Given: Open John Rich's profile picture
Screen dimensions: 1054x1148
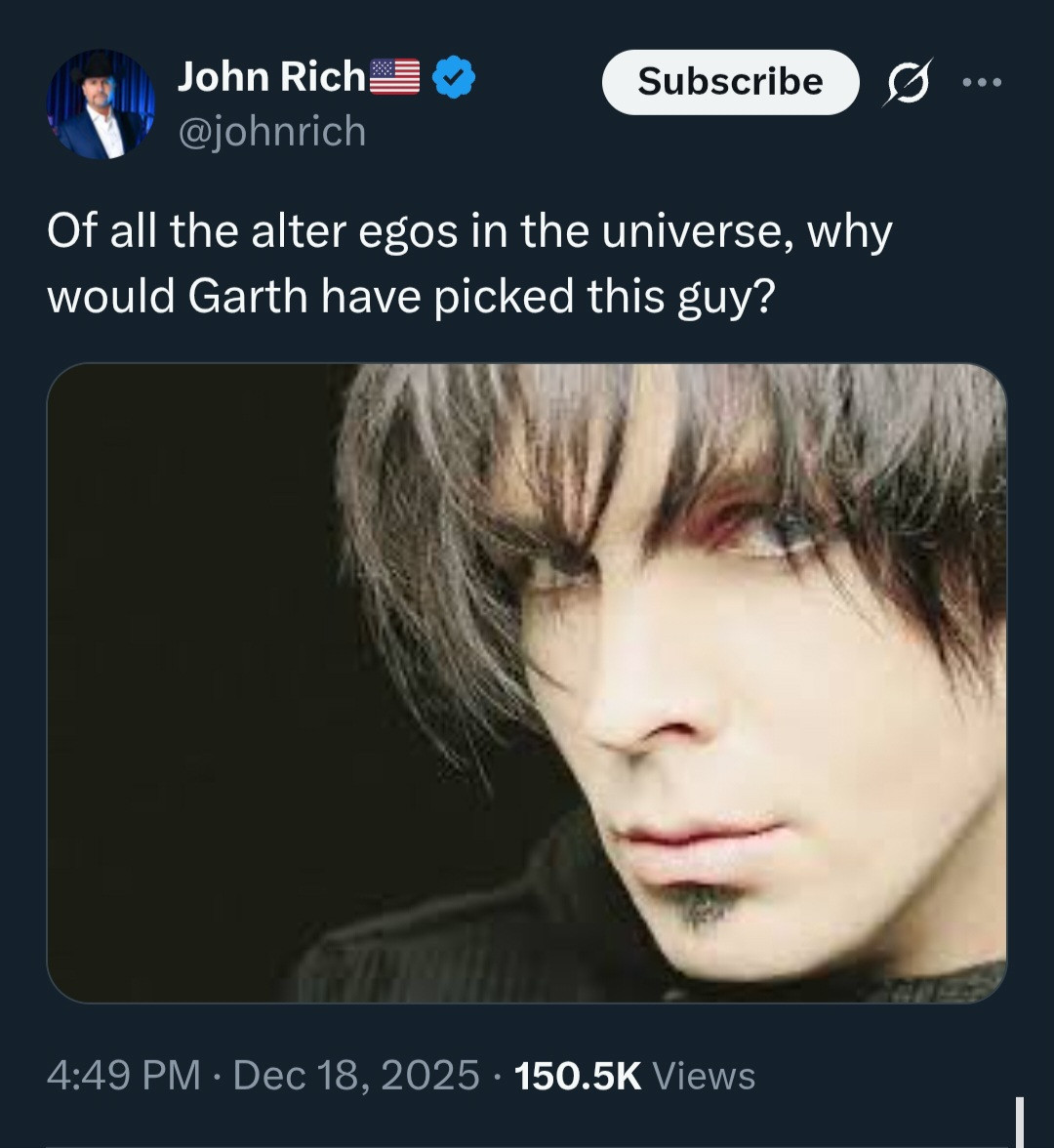Looking at the screenshot, I should click(101, 104).
